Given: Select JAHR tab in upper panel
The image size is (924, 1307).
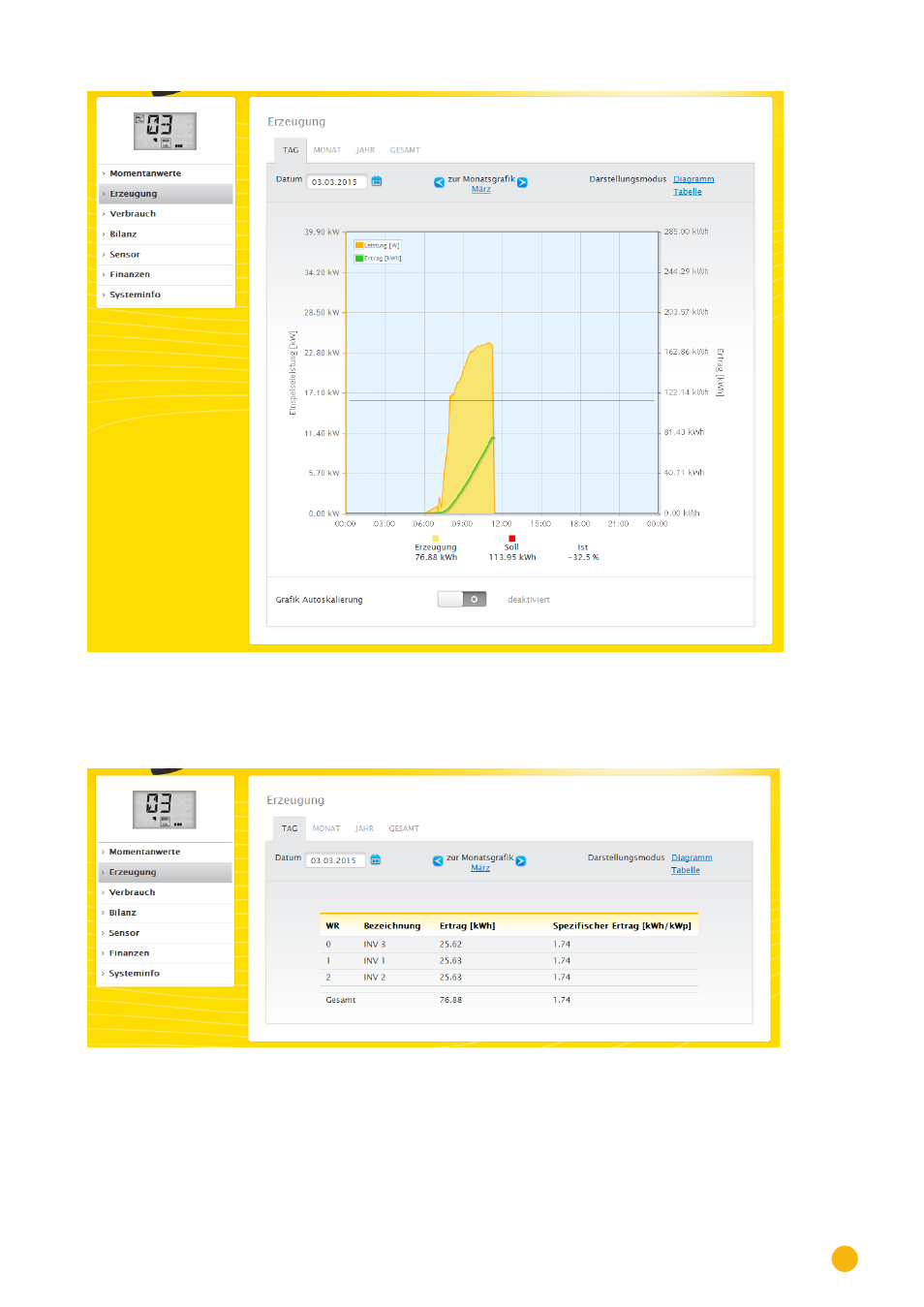Looking at the screenshot, I should point(365,150).
